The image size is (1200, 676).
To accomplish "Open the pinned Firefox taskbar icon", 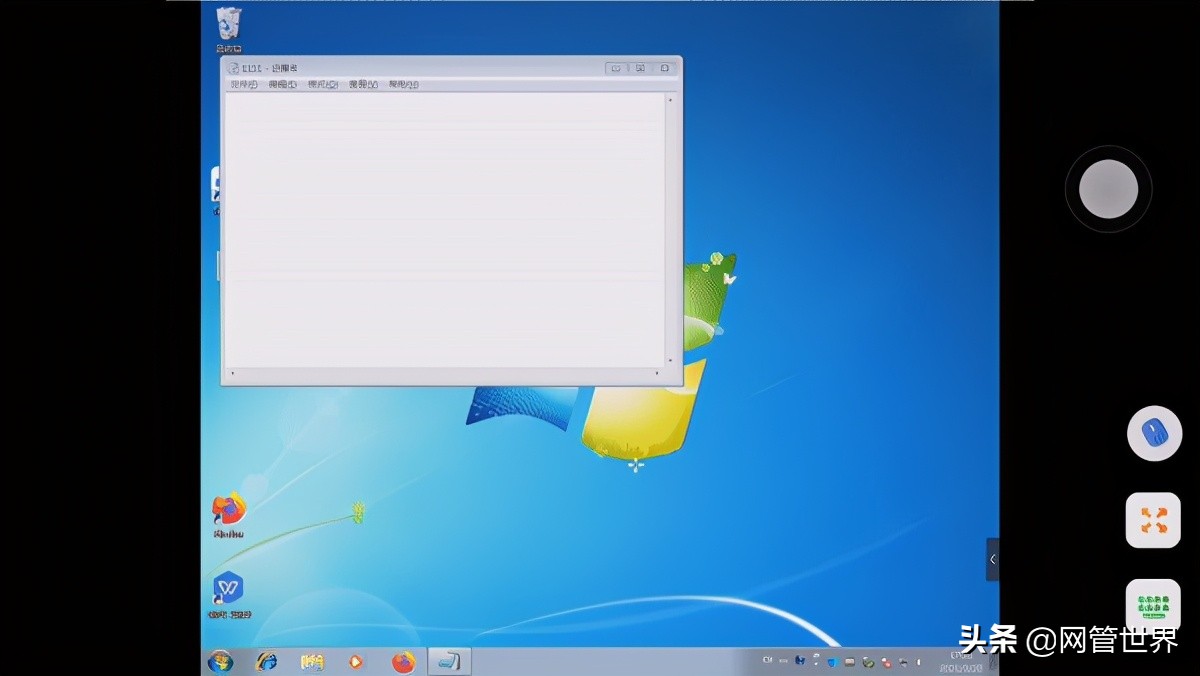I will click(x=403, y=662).
